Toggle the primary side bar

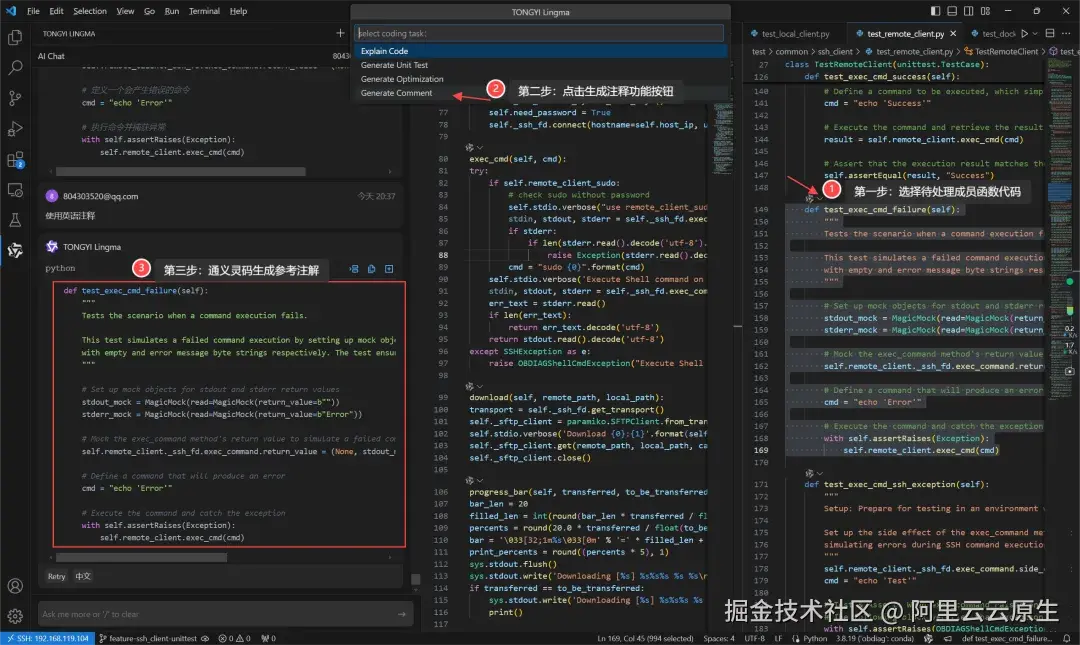(935, 11)
